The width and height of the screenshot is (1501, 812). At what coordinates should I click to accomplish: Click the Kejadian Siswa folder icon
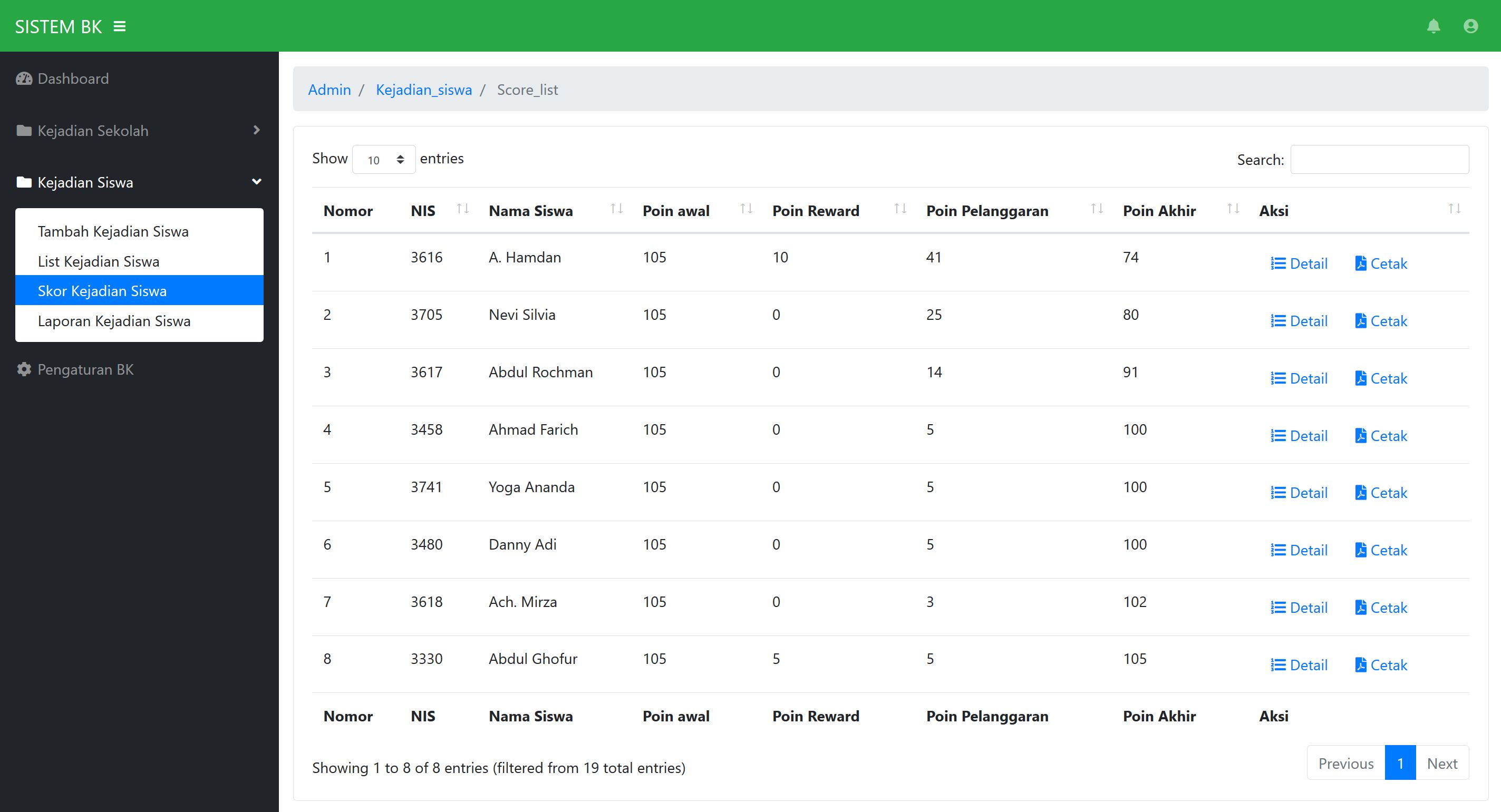[x=24, y=182]
